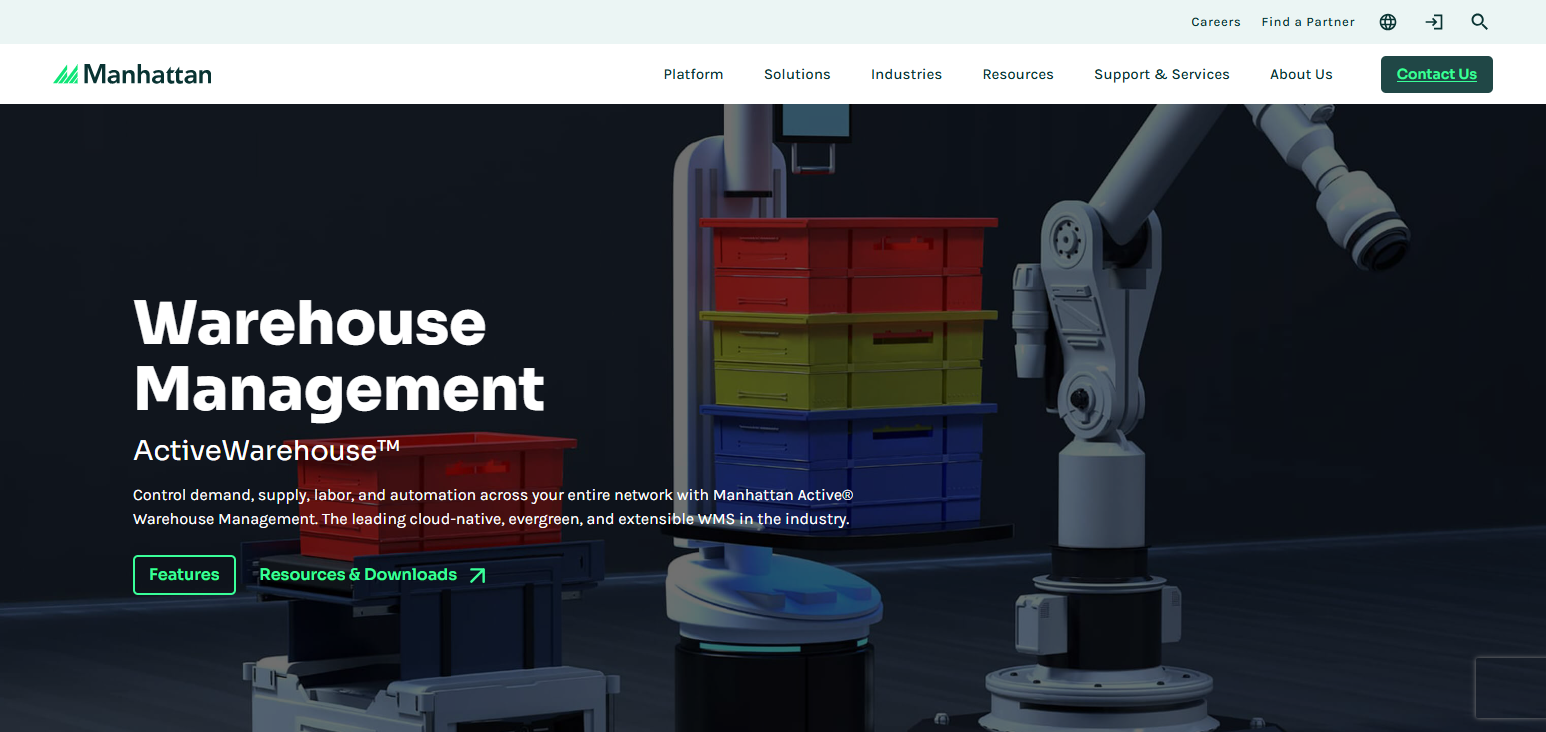This screenshot has width=1546, height=732.
Task: Click the Features button
Action: pos(184,575)
